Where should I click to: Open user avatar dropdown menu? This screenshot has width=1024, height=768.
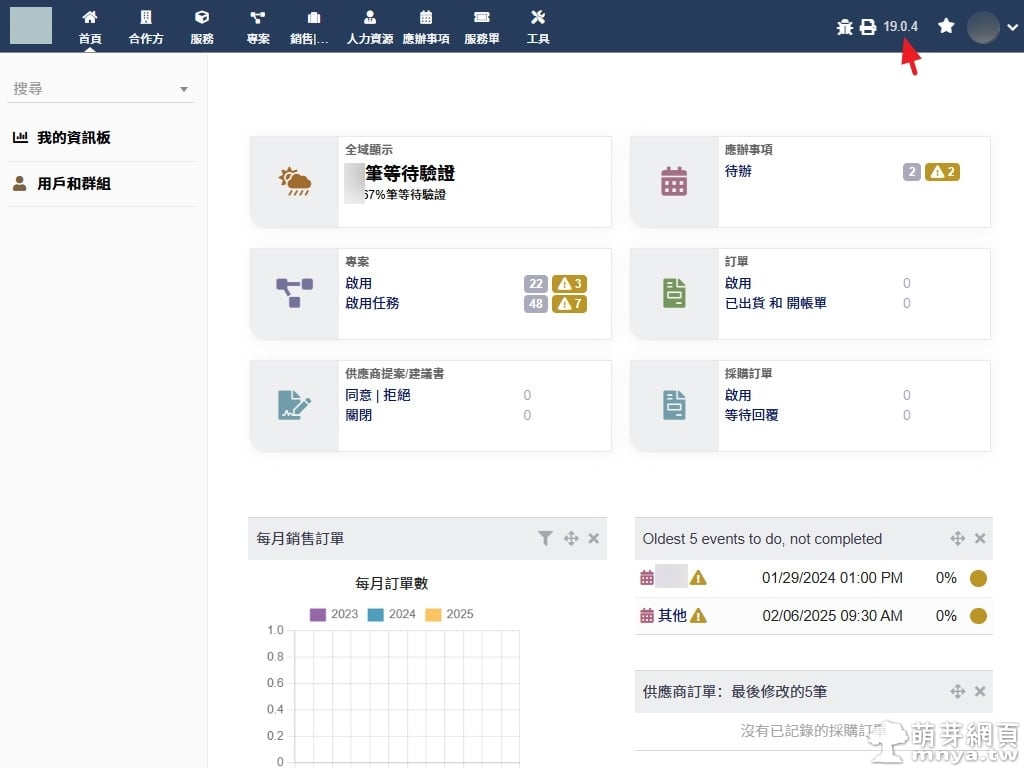(992, 27)
